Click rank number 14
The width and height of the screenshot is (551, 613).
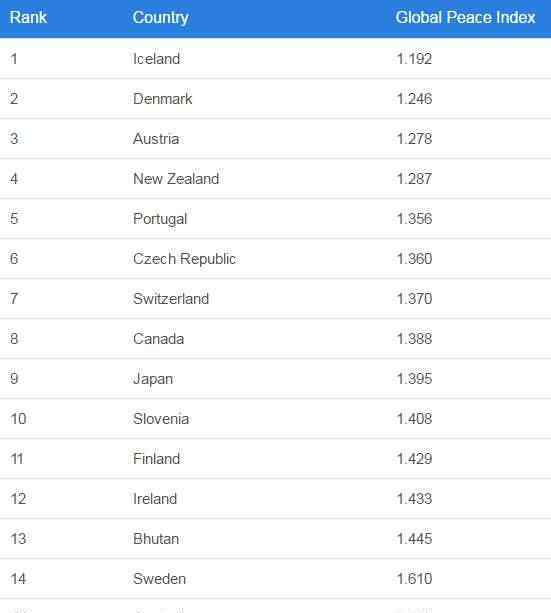(18, 579)
